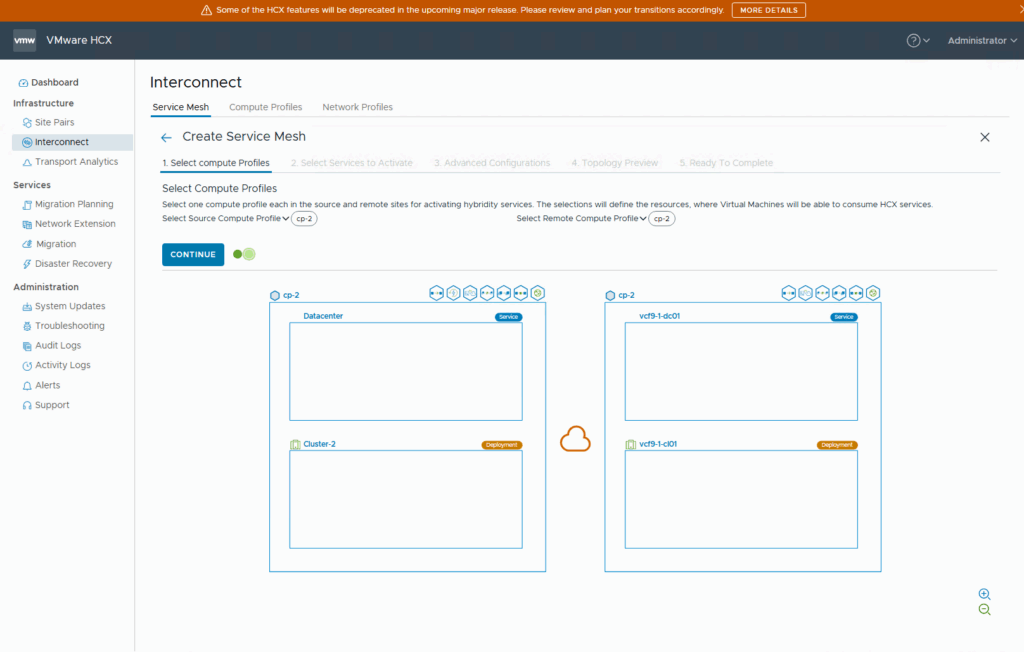Click the cloud icon between the sites

point(575,439)
